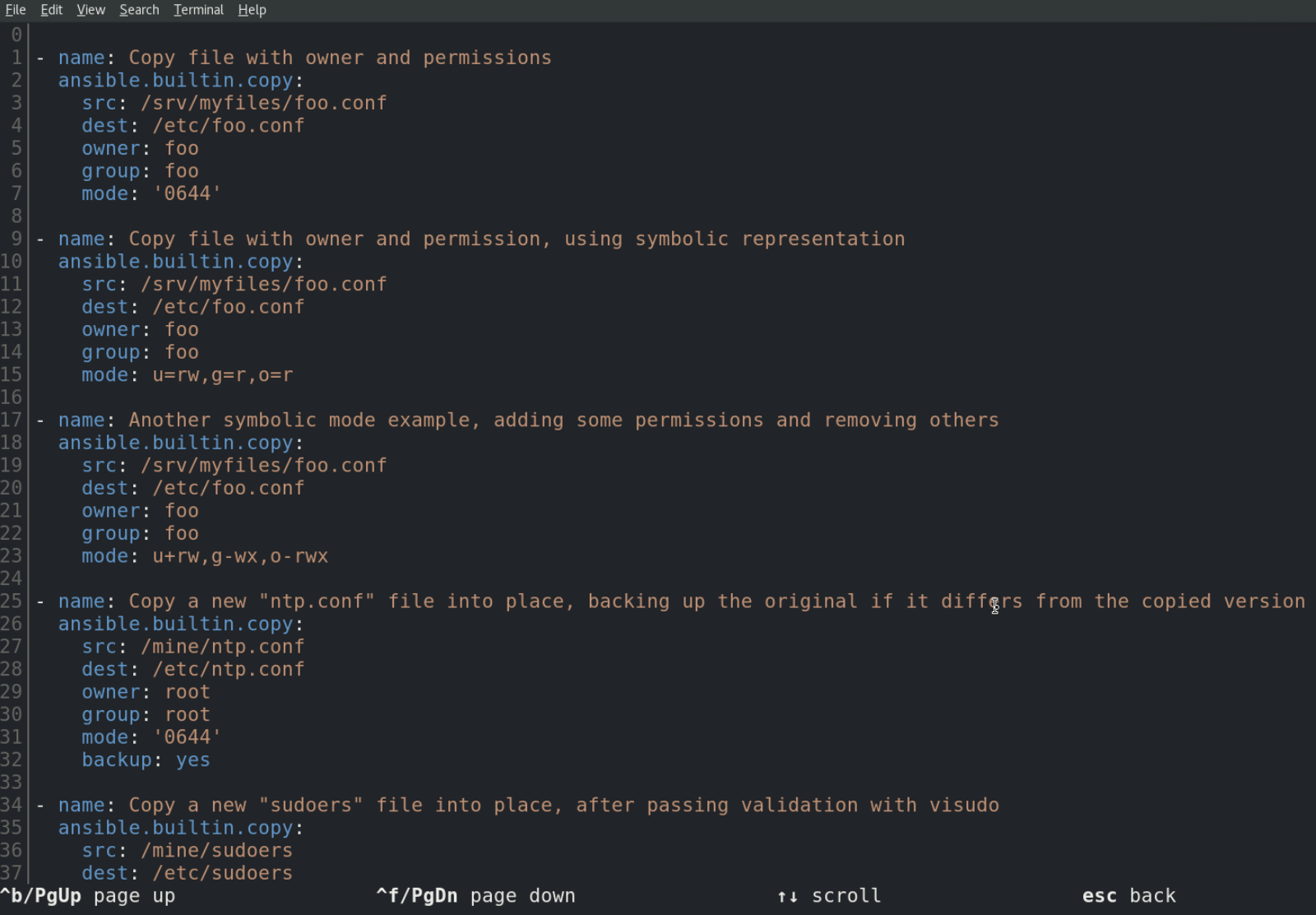Open the Search menu

139,10
